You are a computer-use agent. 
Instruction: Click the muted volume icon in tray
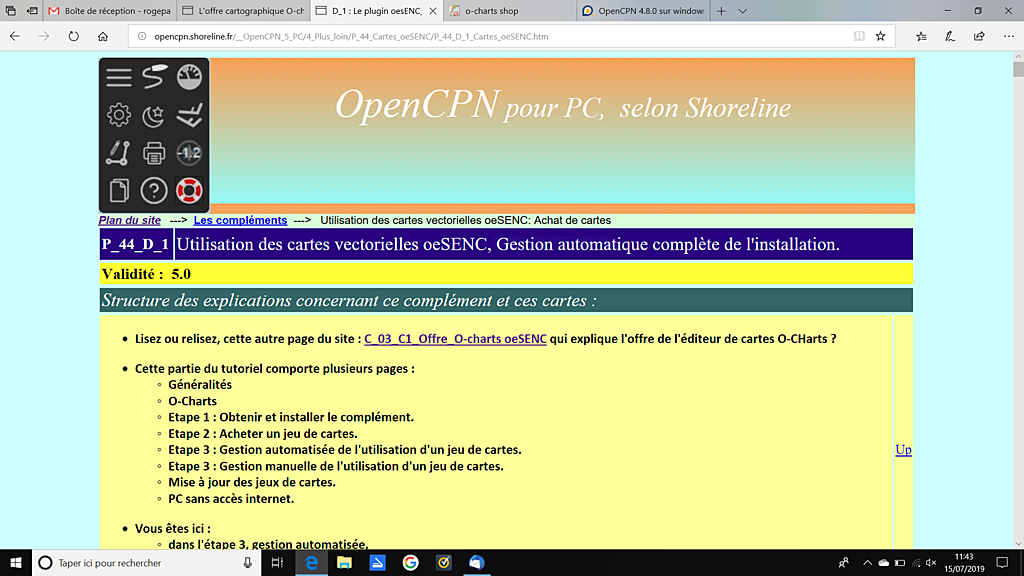point(932,563)
